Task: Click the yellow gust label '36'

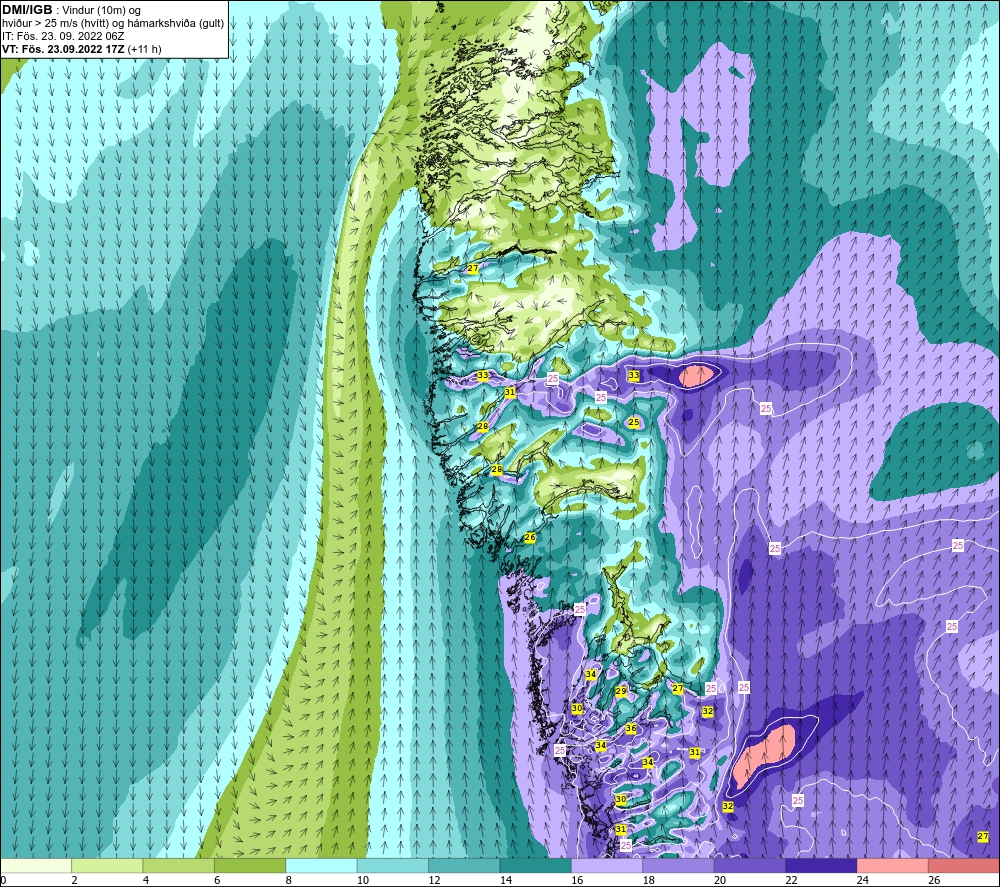Action: pyautogui.click(x=631, y=728)
